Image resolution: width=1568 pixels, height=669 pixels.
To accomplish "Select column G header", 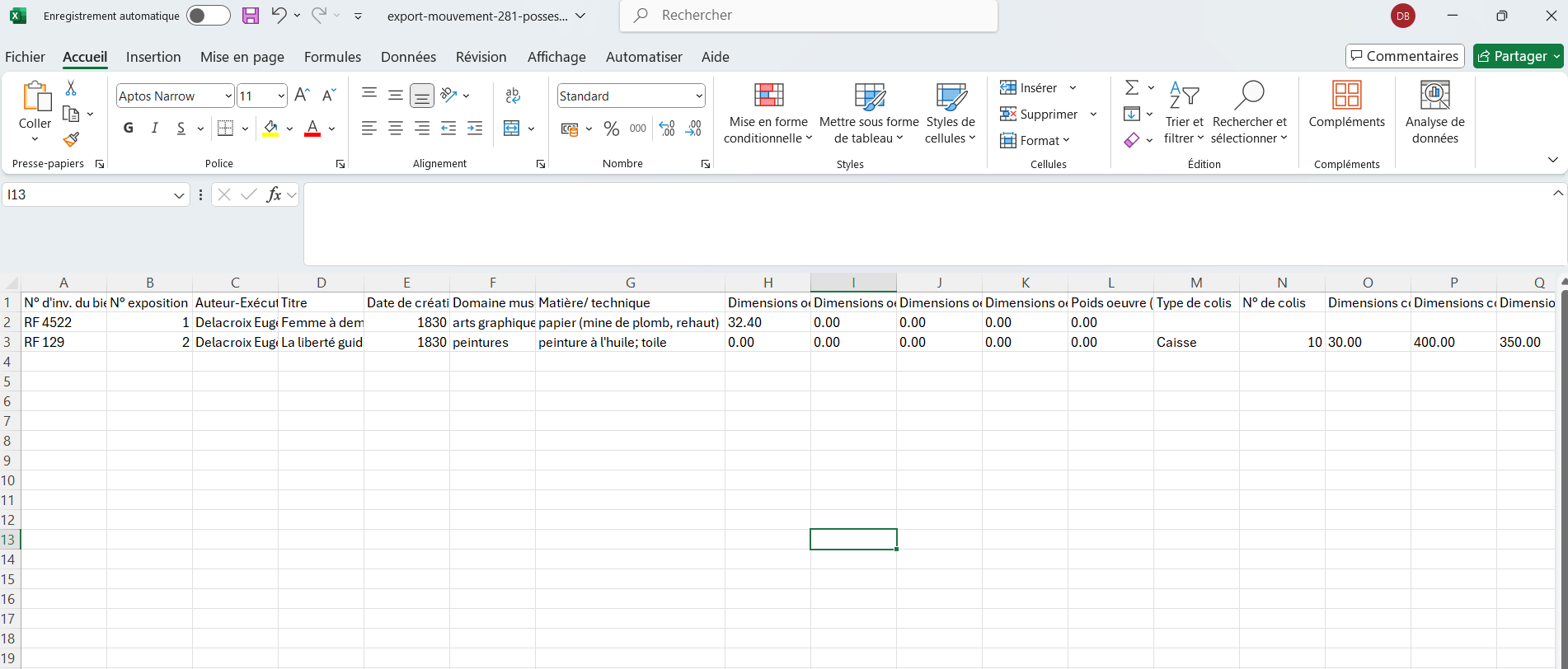I will click(x=631, y=283).
